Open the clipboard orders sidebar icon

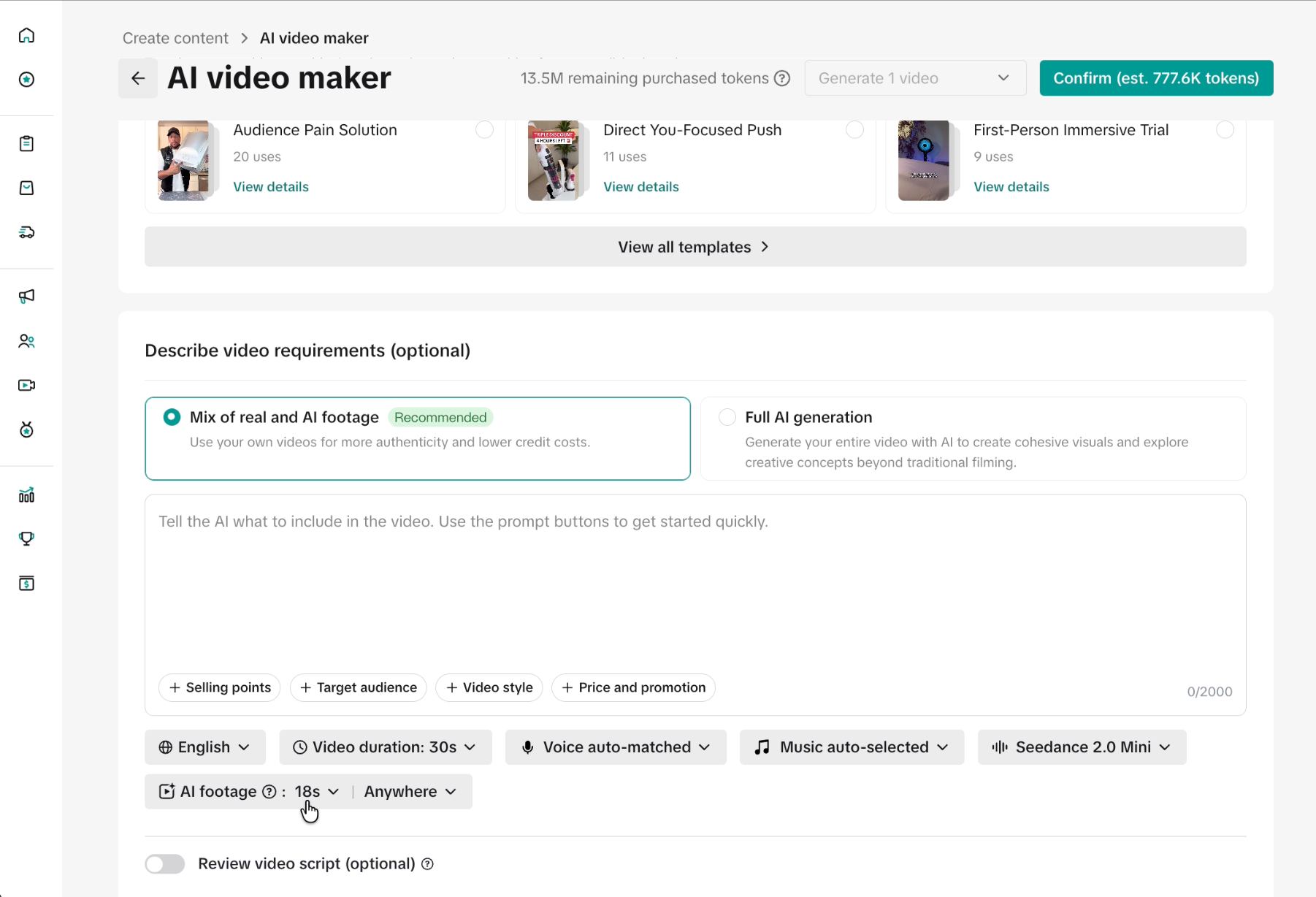[26, 143]
